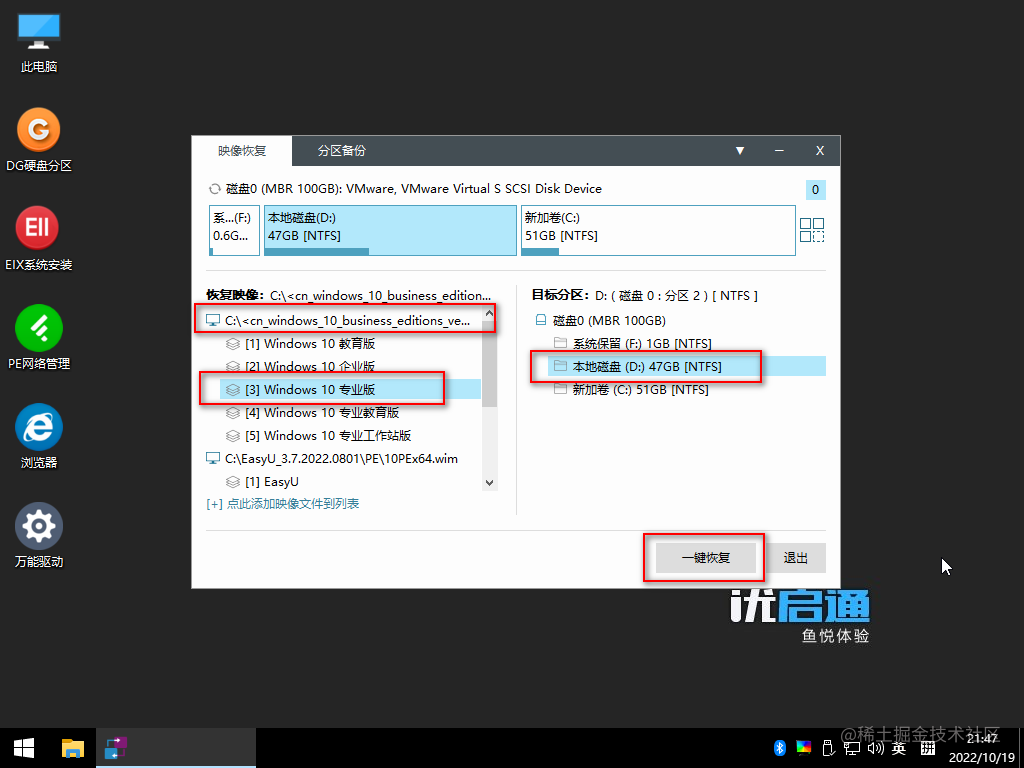Open the DG硬盘分区 desktop tool
This screenshot has height=768, width=1024.
coord(37,130)
